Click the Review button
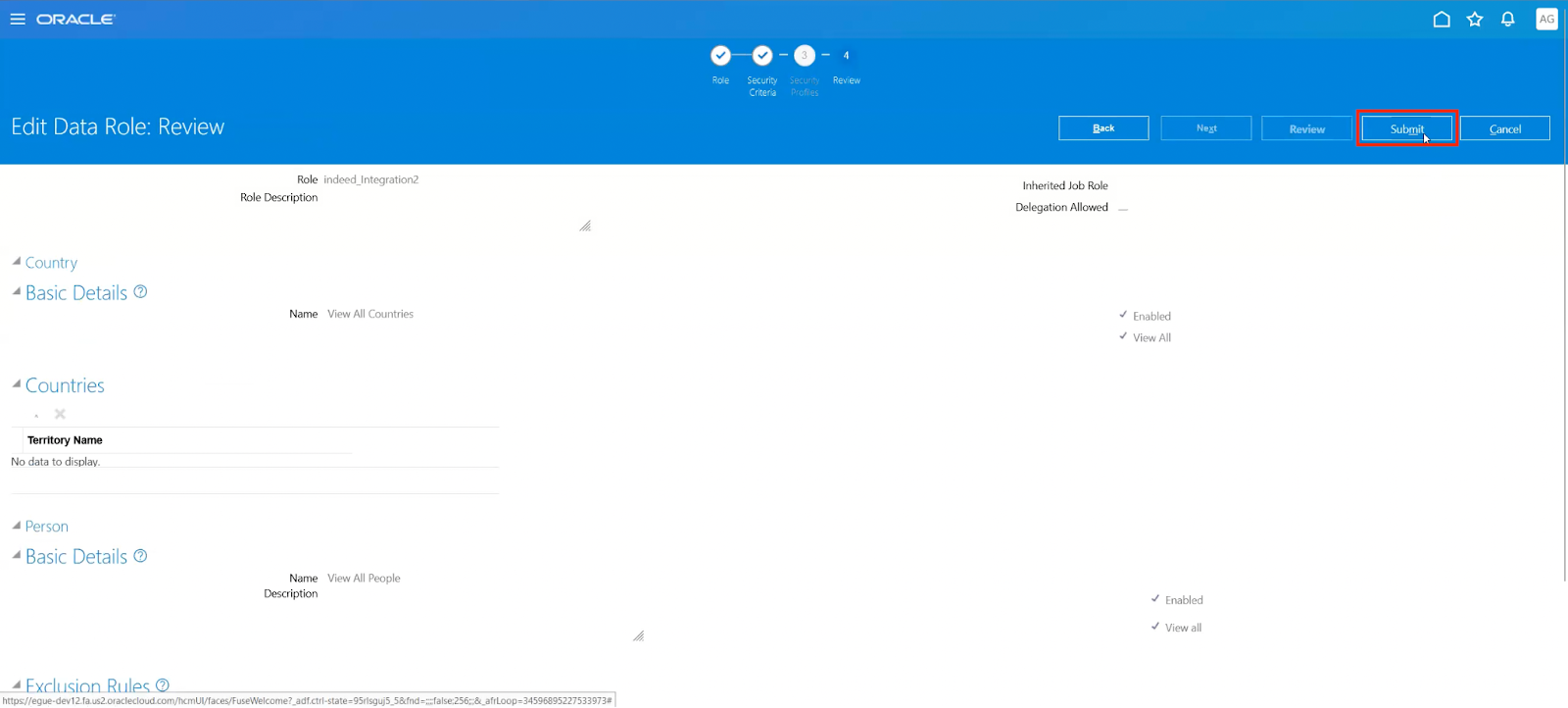 [1306, 128]
